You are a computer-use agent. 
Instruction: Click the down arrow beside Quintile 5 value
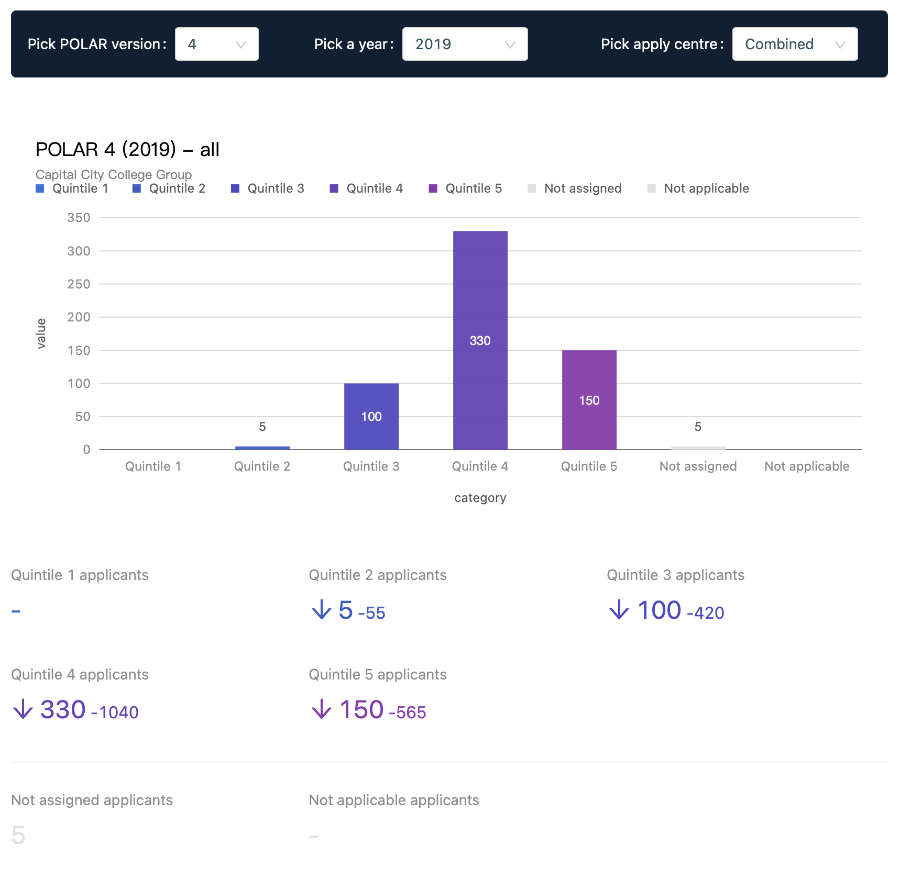tap(321, 709)
